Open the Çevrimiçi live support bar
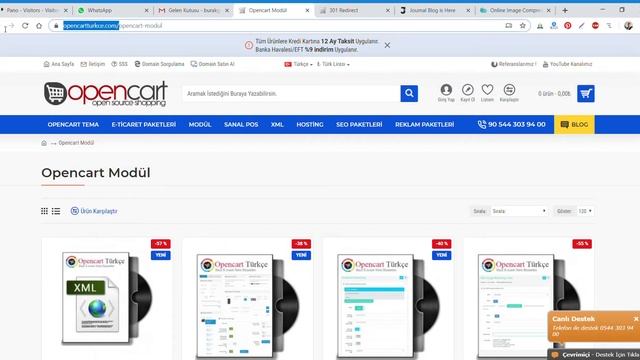The height and width of the screenshot is (360, 640). tap(593, 355)
